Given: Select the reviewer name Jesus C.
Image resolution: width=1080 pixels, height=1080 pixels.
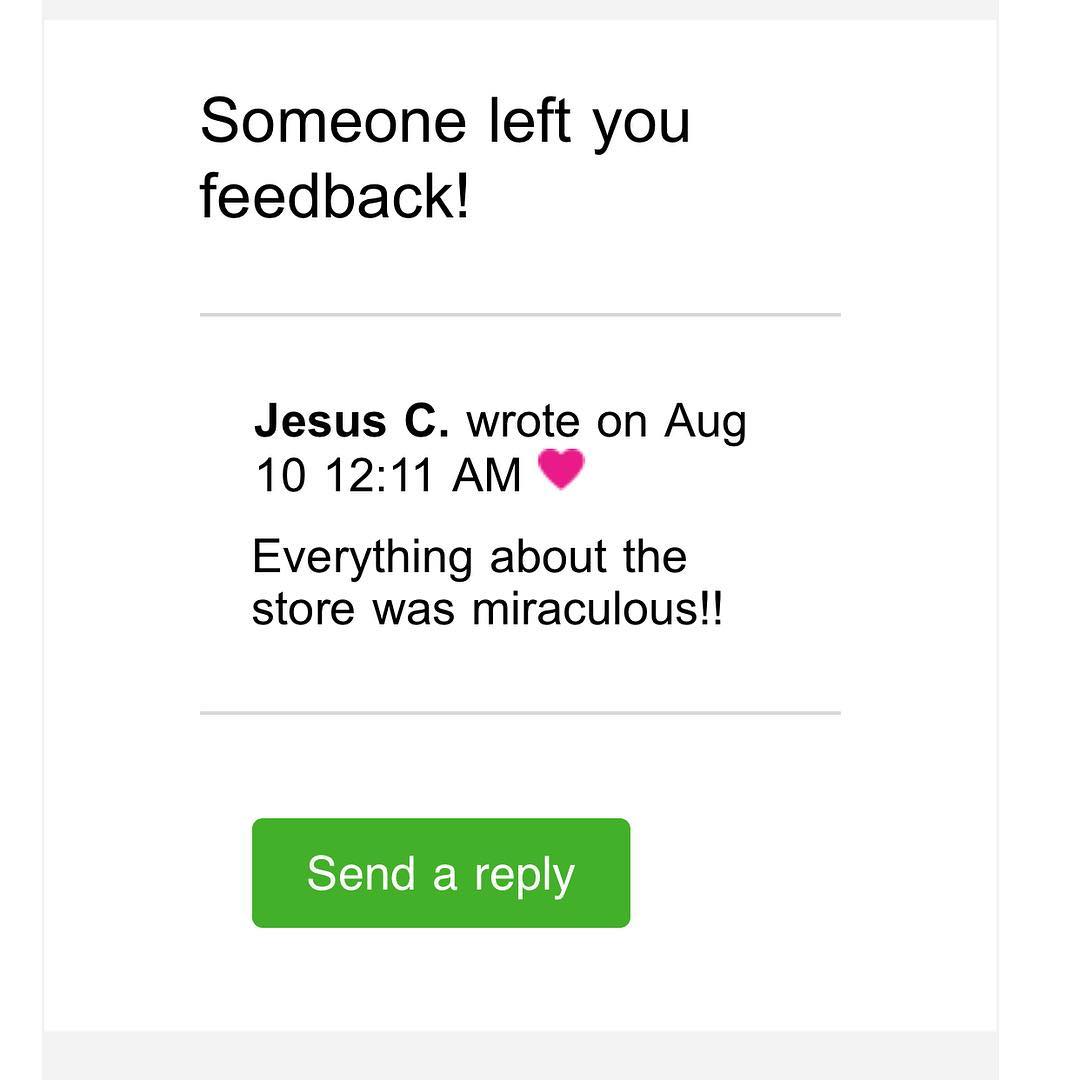Looking at the screenshot, I should [x=351, y=422].
